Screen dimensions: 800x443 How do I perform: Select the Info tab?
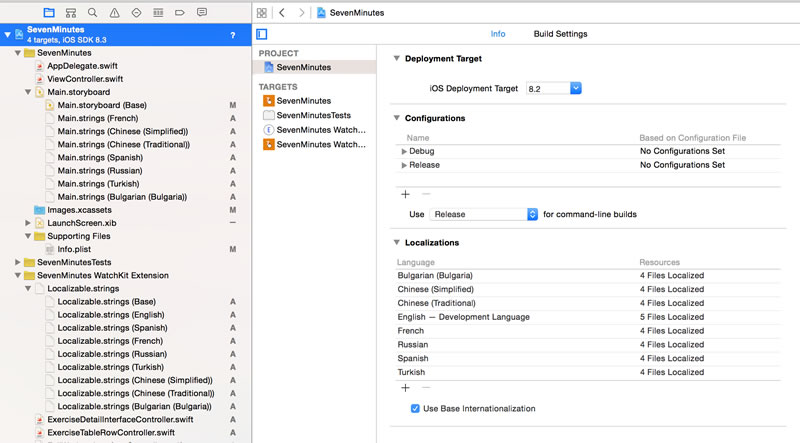(498, 34)
